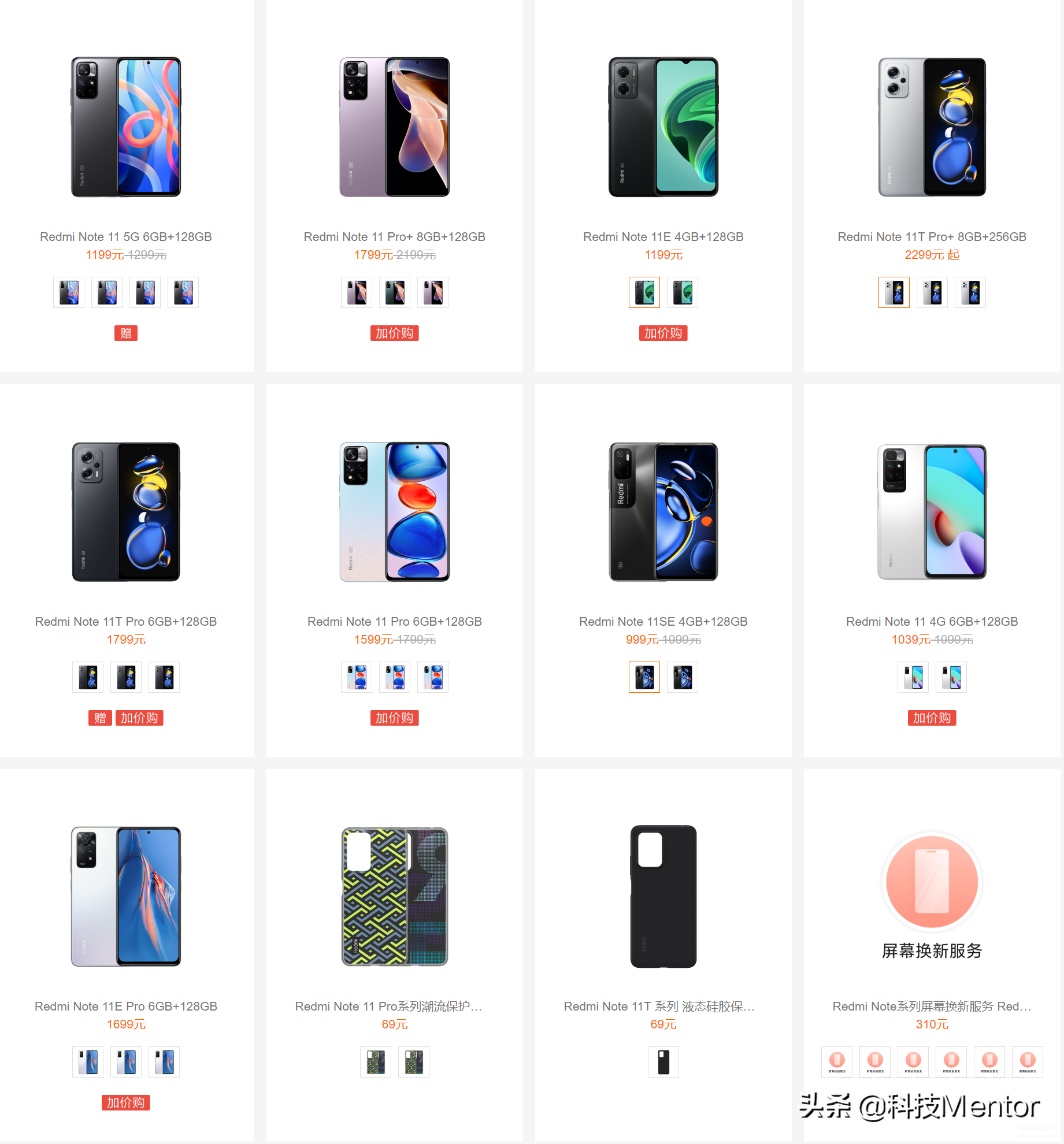Click 加价购 badge under Redmi Note 11E
Image resolution: width=1064 pixels, height=1144 pixels.
(663, 333)
